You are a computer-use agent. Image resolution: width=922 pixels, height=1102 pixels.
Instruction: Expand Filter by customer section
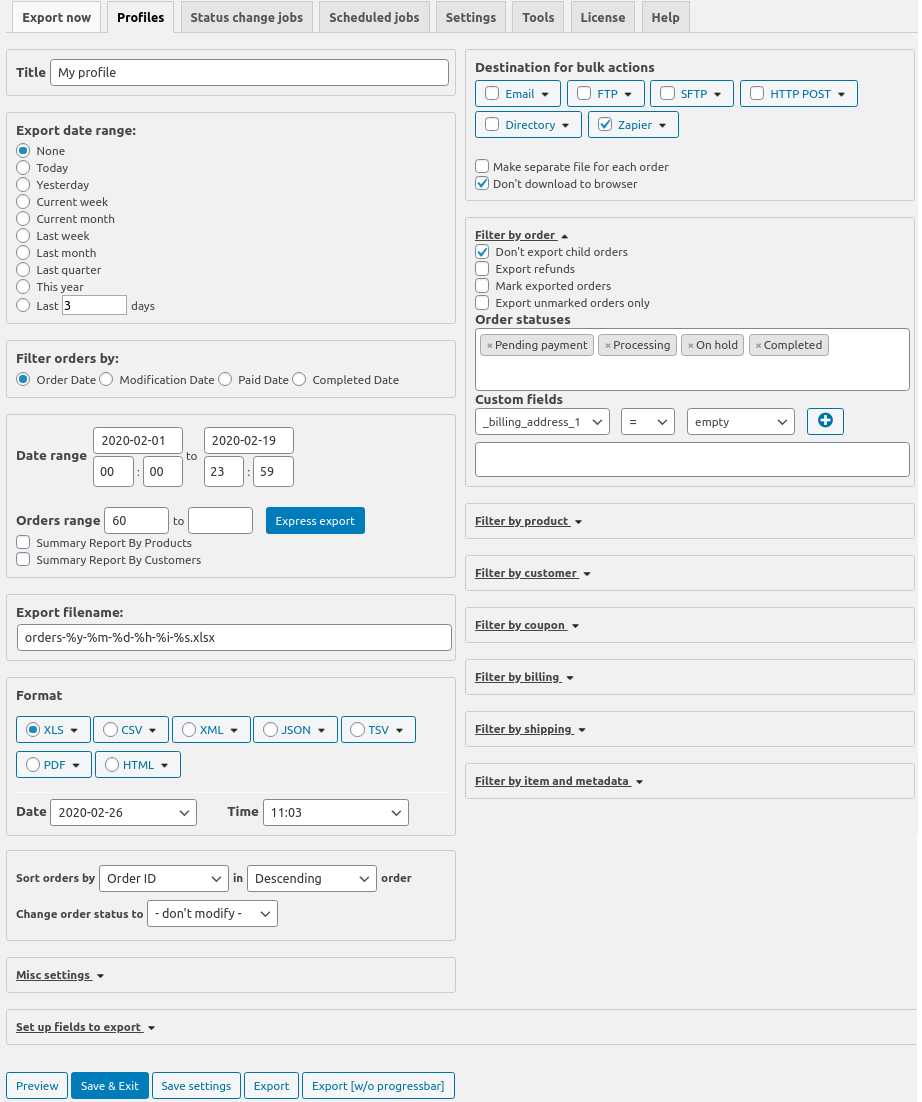pos(533,573)
